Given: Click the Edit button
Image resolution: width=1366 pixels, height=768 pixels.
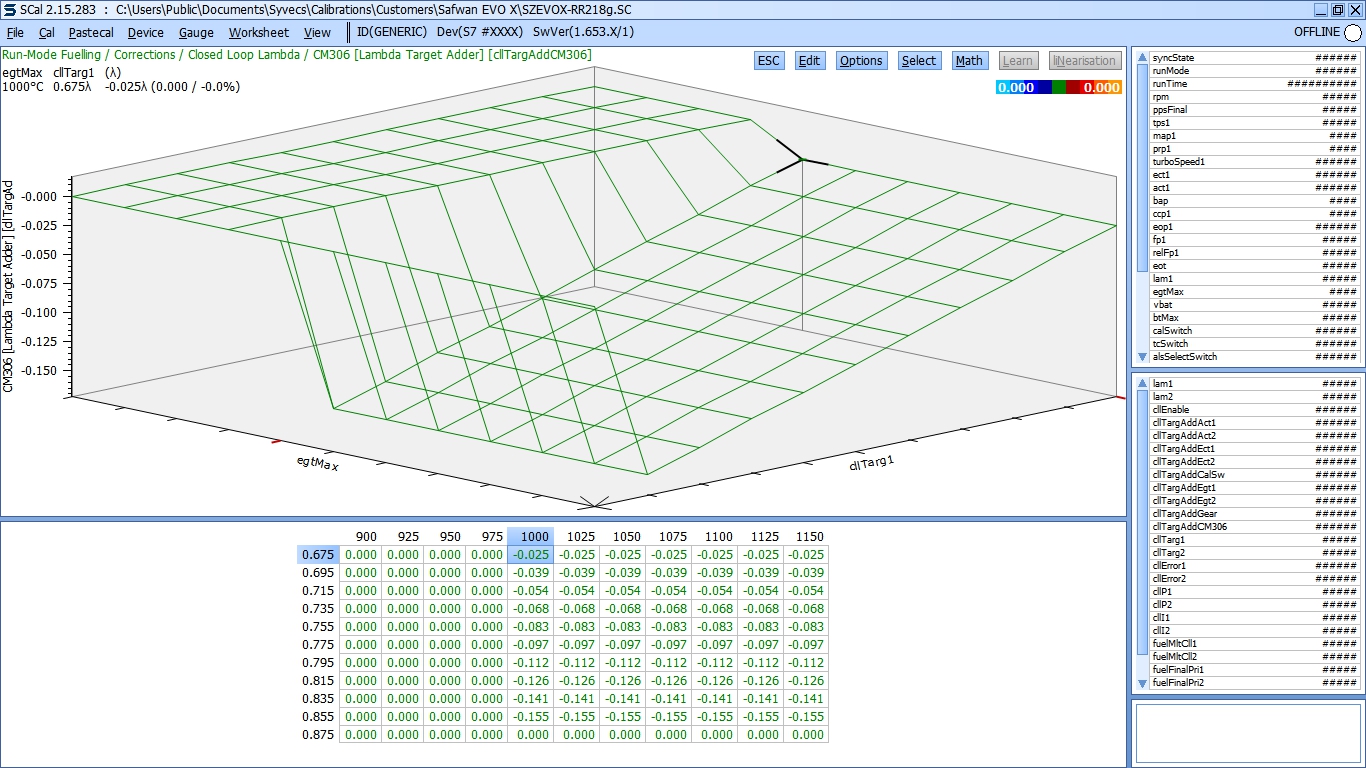Looking at the screenshot, I should pyautogui.click(x=809, y=60).
